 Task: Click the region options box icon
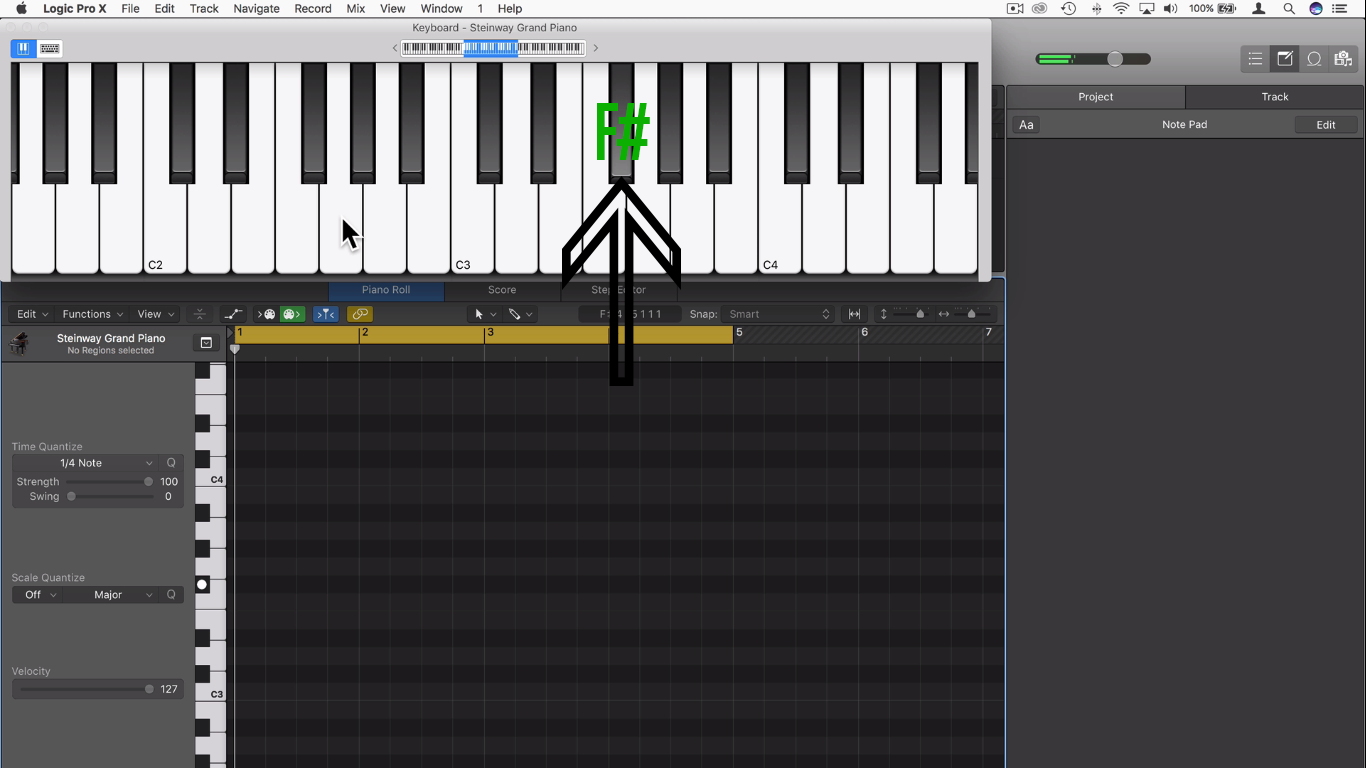[x=206, y=343]
